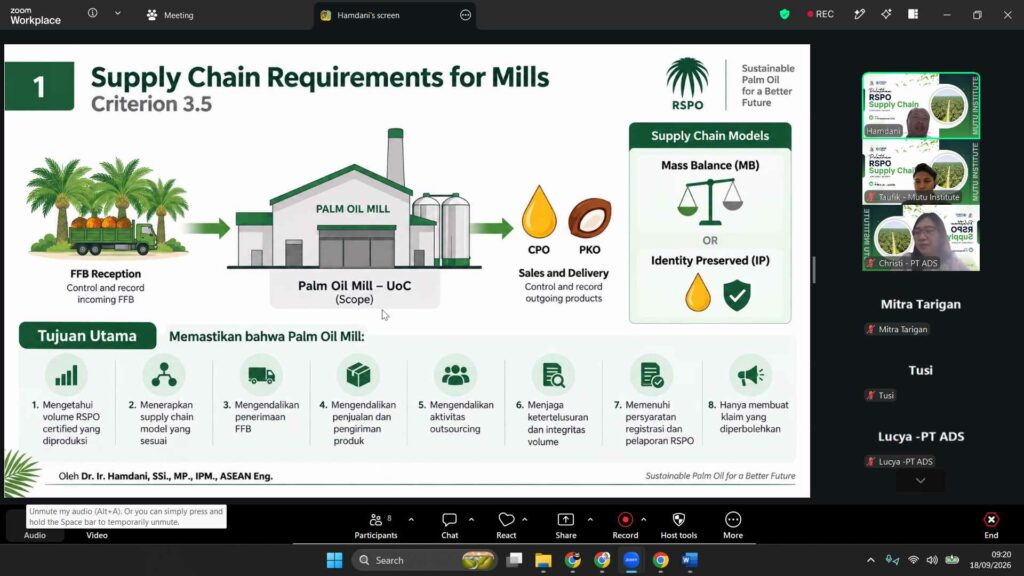The width and height of the screenshot is (1024, 576).
Task: Open the volume speaker tray icon
Action: click(x=932, y=560)
